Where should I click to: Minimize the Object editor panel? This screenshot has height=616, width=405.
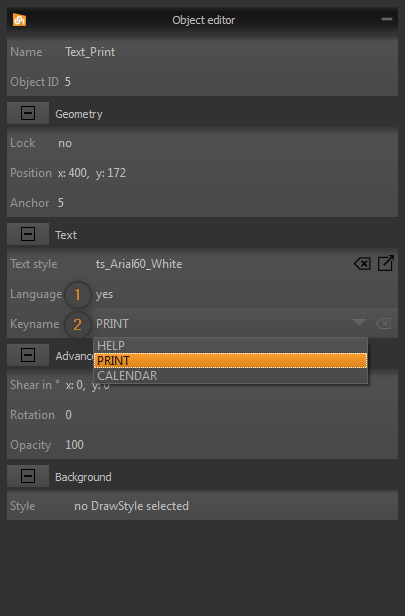(x=387, y=19)
